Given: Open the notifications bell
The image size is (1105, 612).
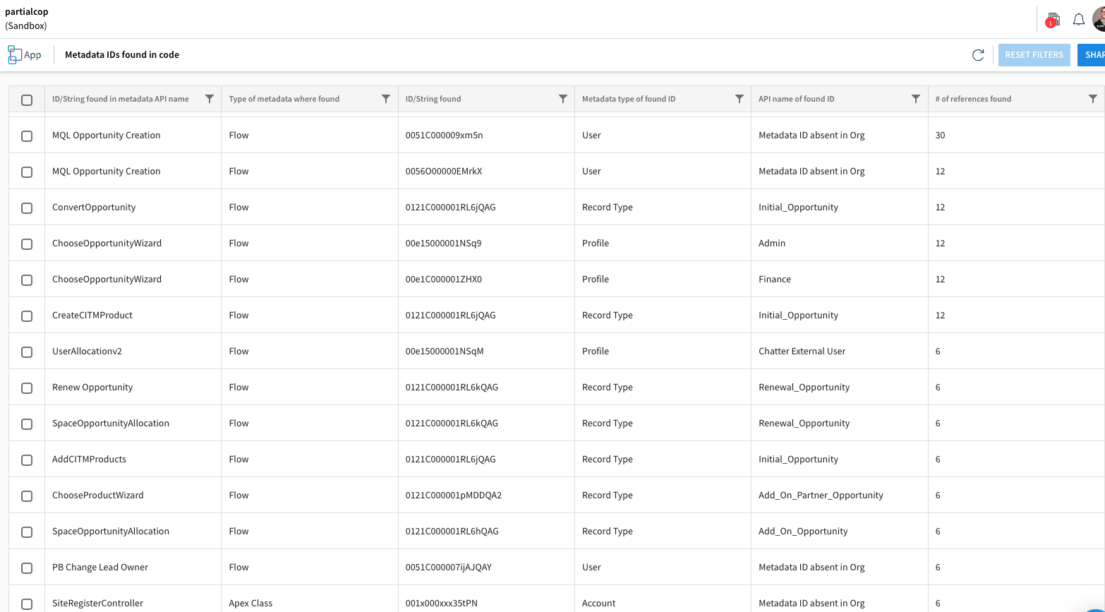Looking at the screenshot, I should (x=1078, y=18).
